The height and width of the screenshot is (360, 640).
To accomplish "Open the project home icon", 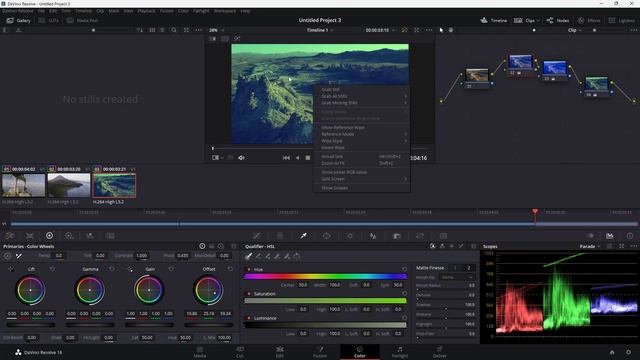I will click(x=612, y=352).
